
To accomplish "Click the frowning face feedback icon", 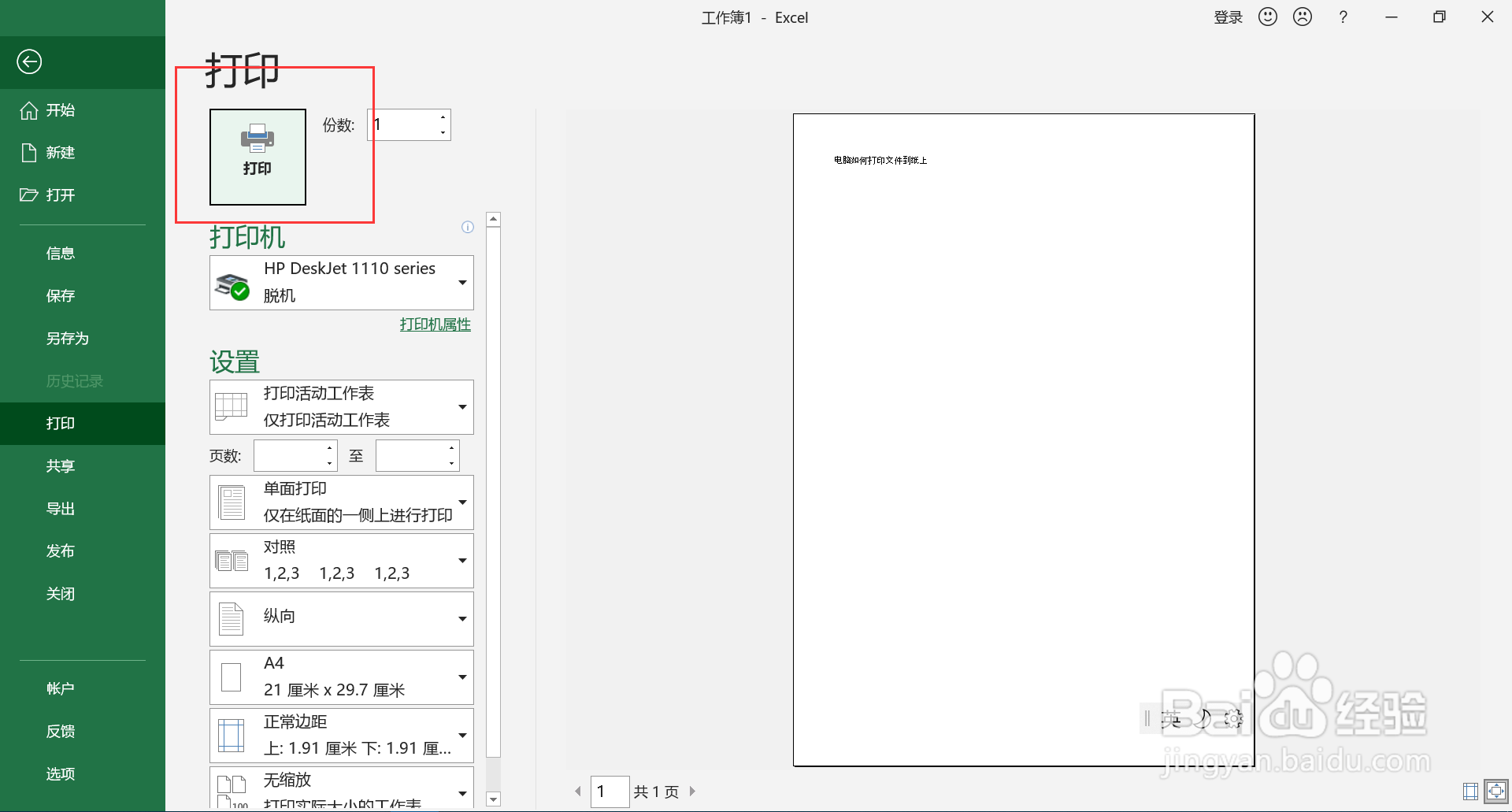I will coord(1303,17).
